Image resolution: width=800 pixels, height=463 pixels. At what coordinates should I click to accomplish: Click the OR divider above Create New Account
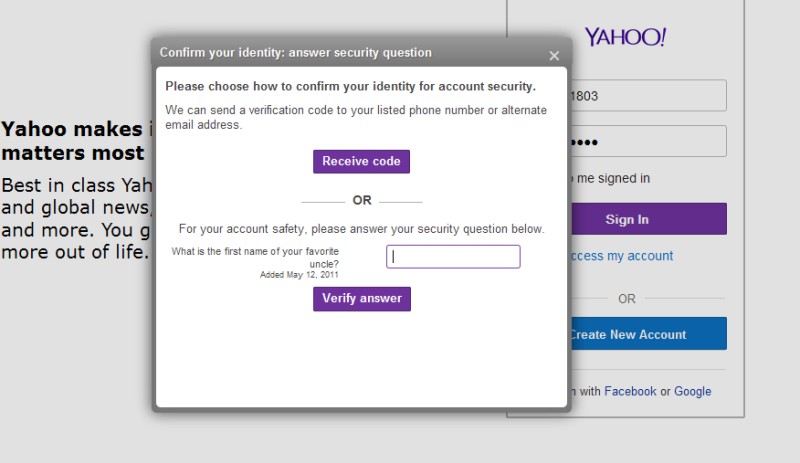(626, 298)
